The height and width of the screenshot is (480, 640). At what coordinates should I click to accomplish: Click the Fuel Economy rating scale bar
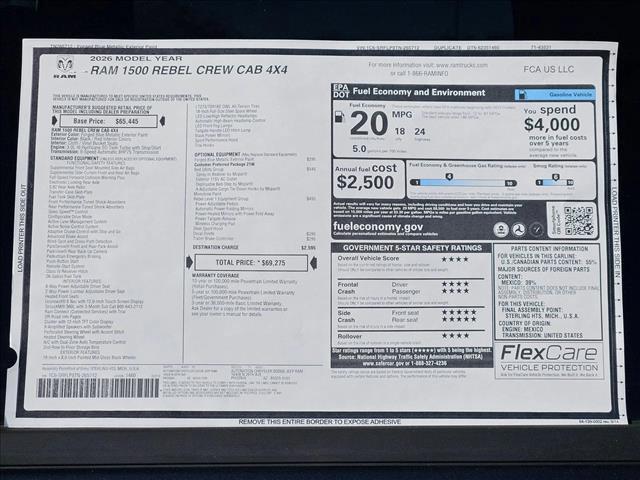[463, 183]
